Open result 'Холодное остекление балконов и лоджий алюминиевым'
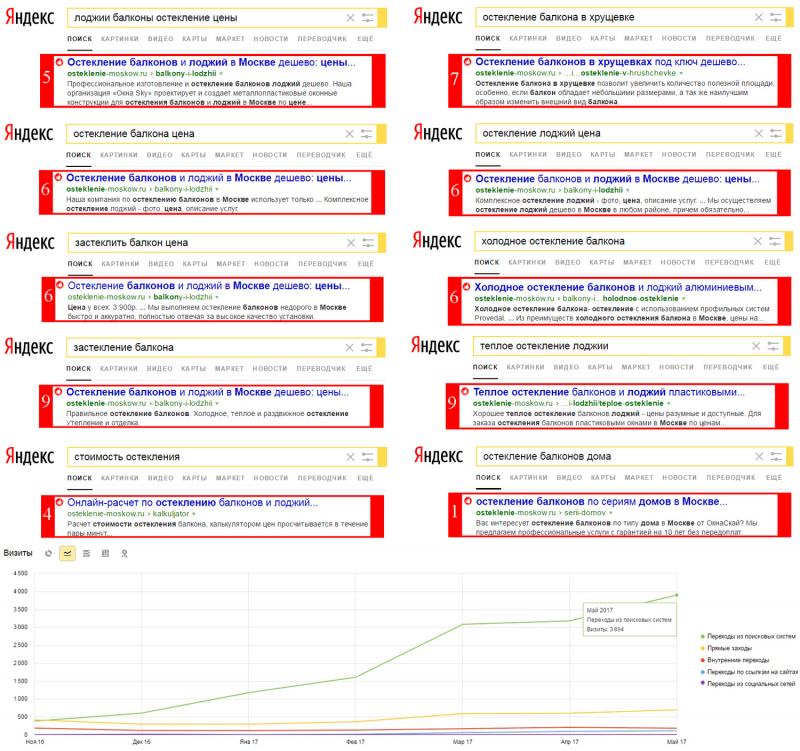This screenshot has height=751, width=800. 618,287
